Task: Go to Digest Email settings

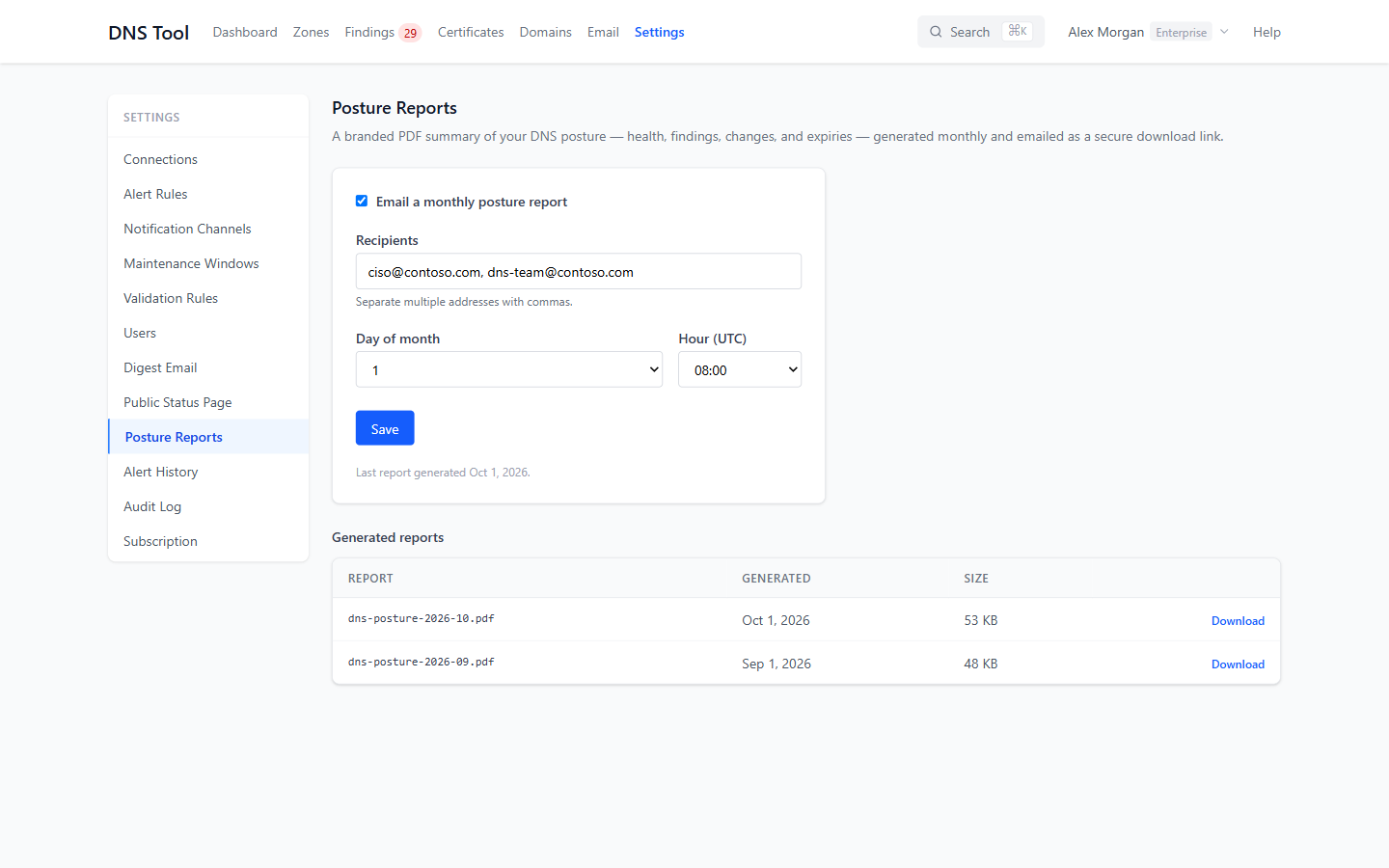Action: (x=208, y=367)
